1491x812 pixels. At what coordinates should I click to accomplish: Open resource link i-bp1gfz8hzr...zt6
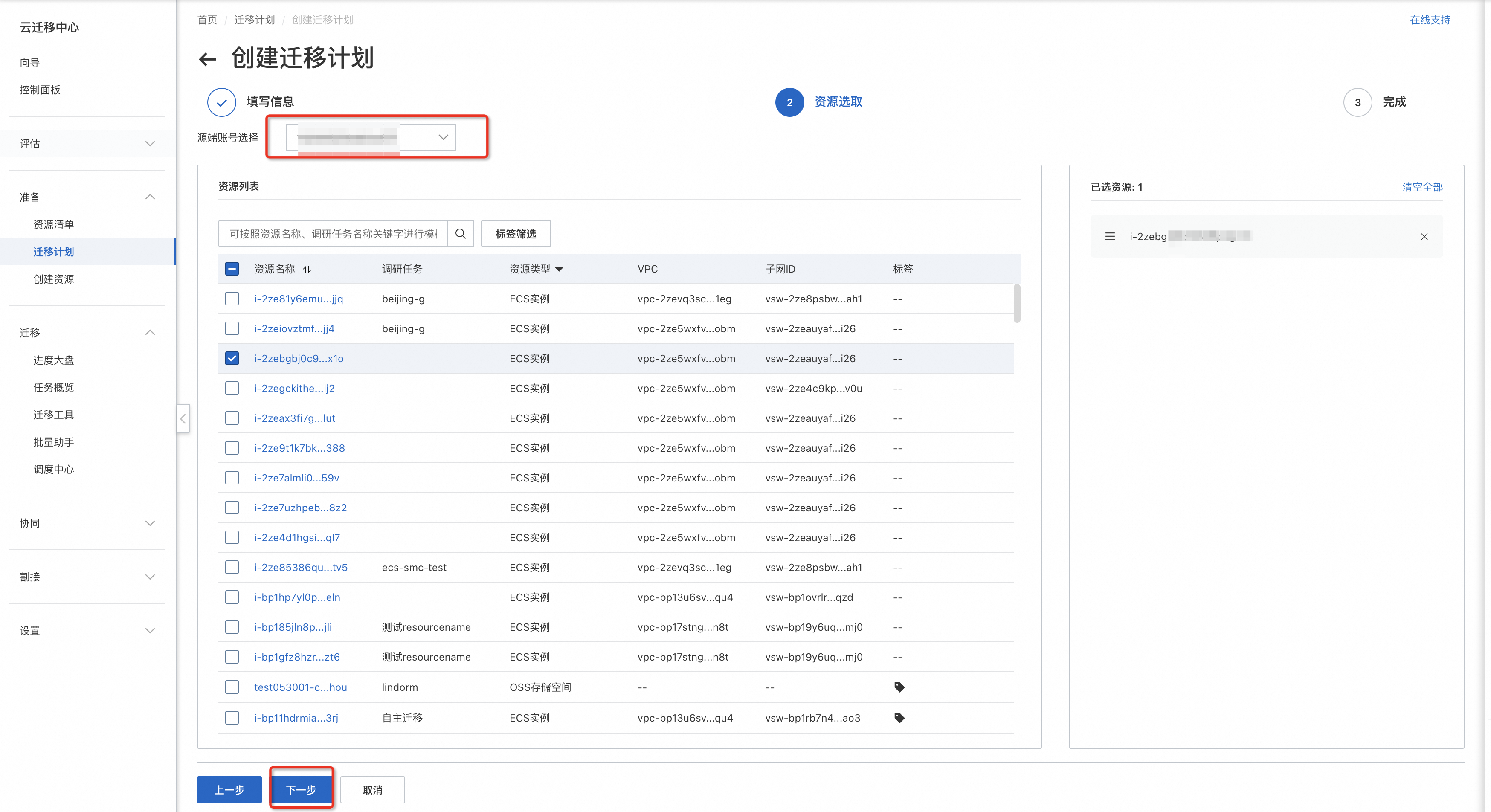[x=297, y=657]
